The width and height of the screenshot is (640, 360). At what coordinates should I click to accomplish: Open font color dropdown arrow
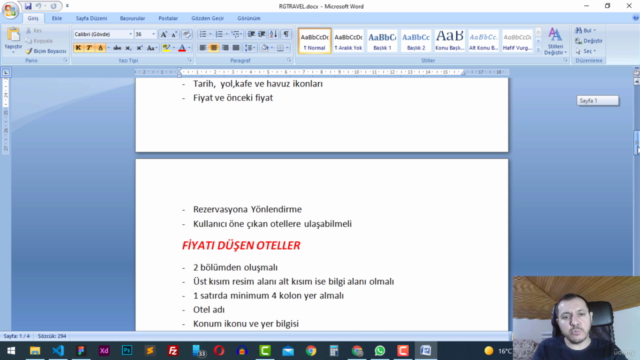[x=189, y=48]
